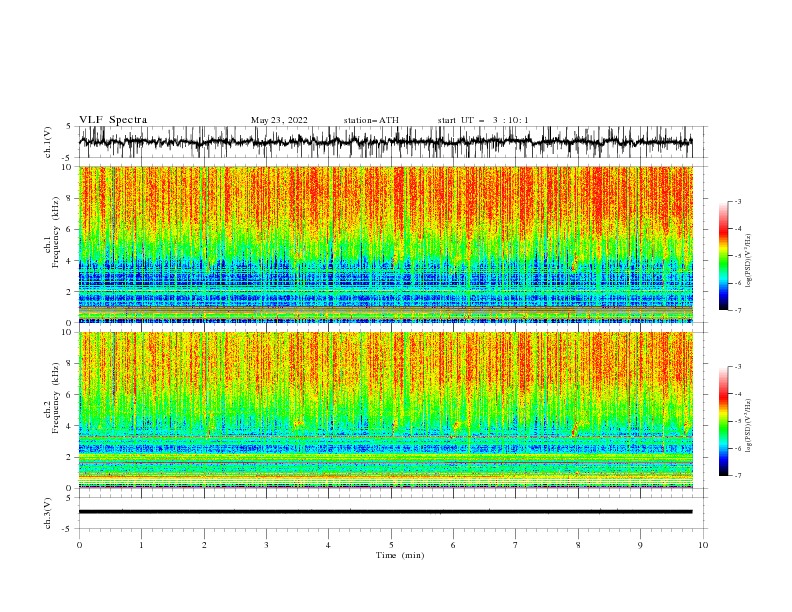Screen dimensions: 792x612
Task: Click the "6" tick on the ch.2 frequency axis
Action: [70, 394]
